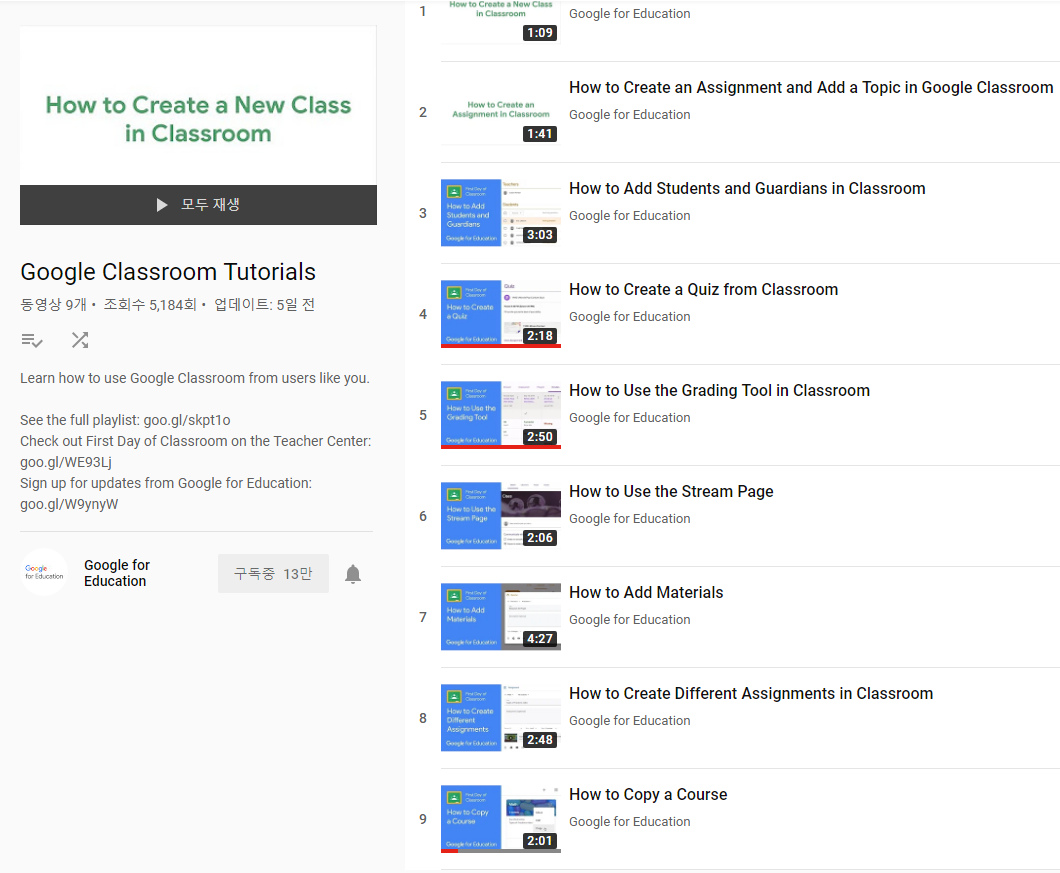Screen dimensions: 1060x873
Task: Click the thumbnail of video 2 with duration 1:41
Action: tap(501, 112)
